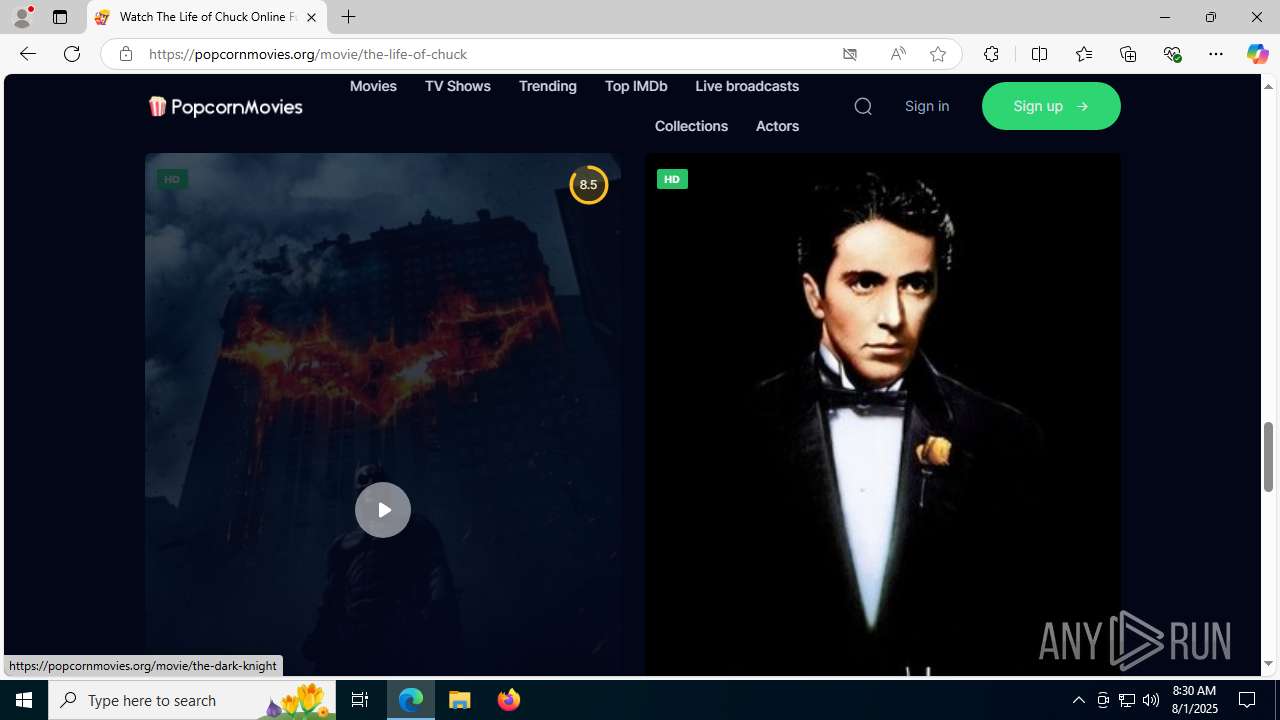The height and width of the screenshot is (720, 1280).
Task: Refresh the page
Action: (72, 54)
